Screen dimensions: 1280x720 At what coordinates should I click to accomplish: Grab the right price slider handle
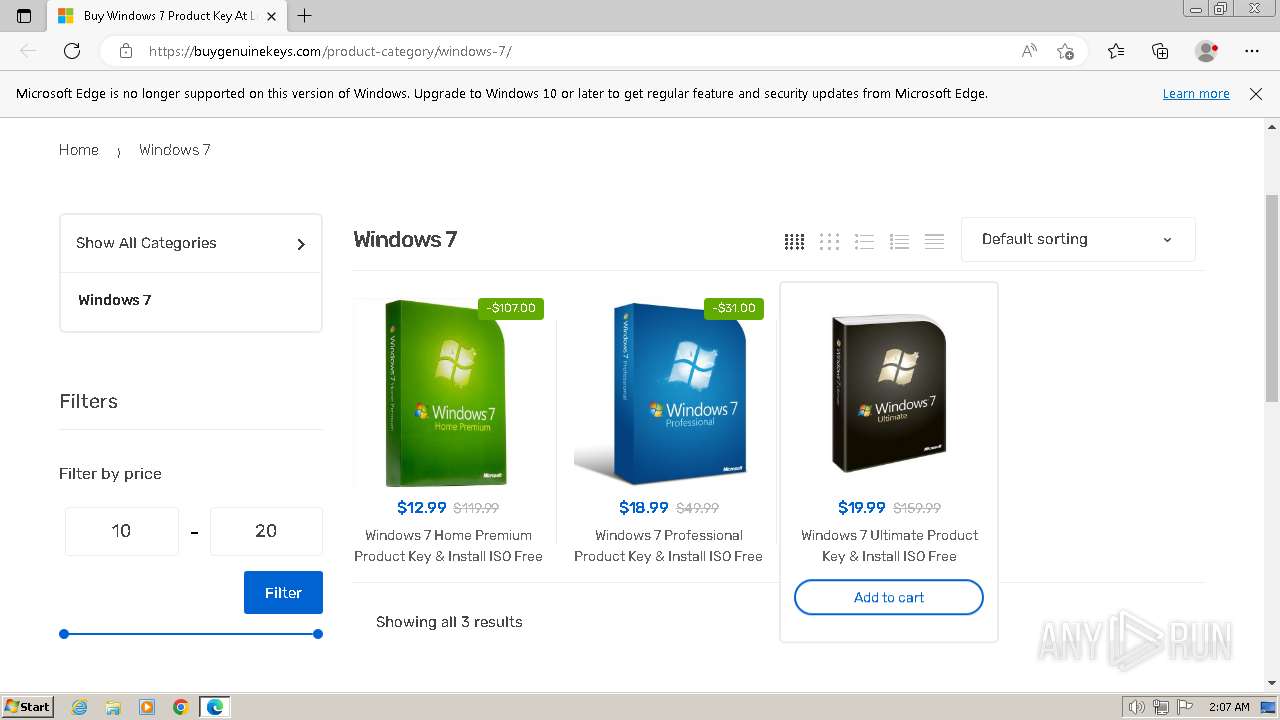coord(318,634)
